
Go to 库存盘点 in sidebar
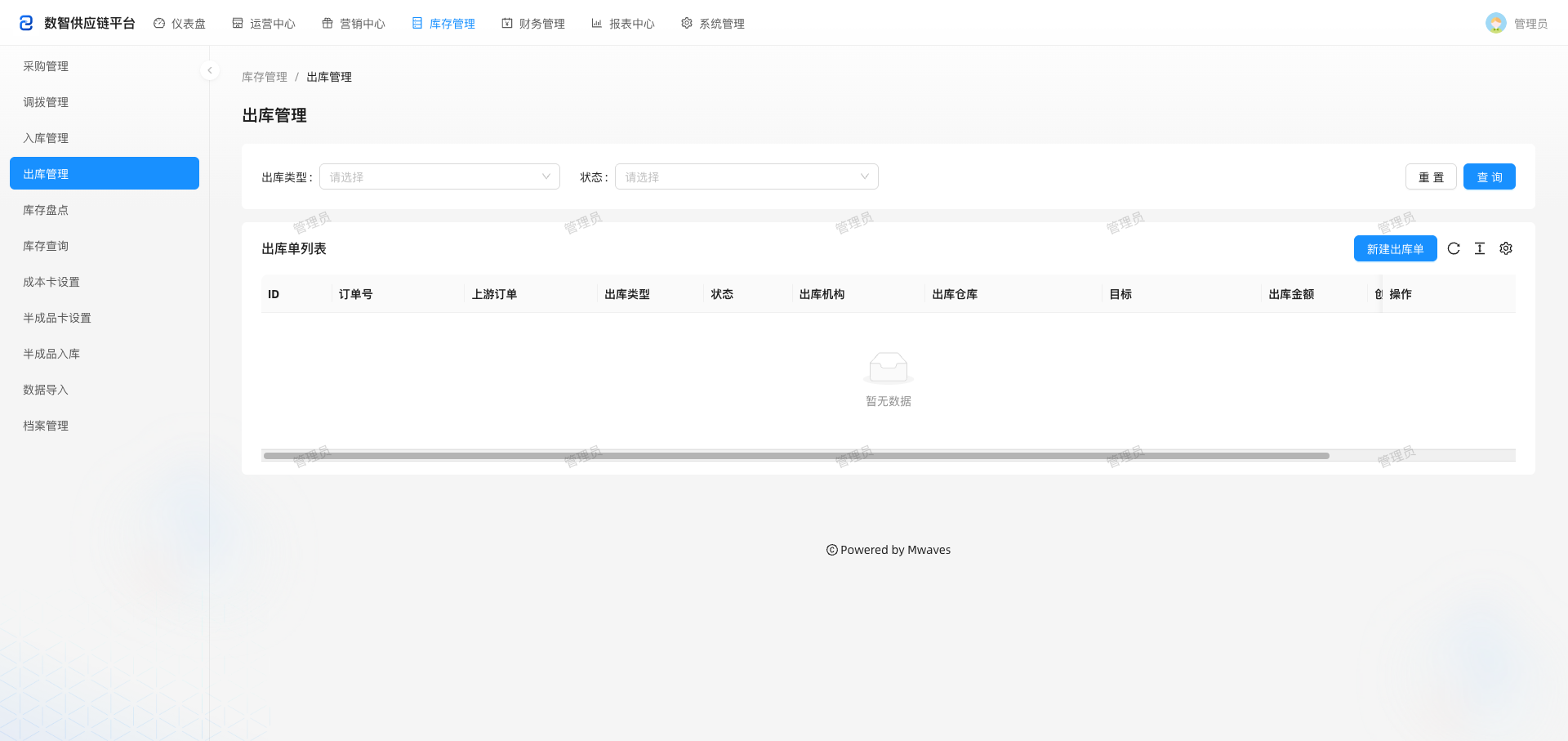[105, 210]
